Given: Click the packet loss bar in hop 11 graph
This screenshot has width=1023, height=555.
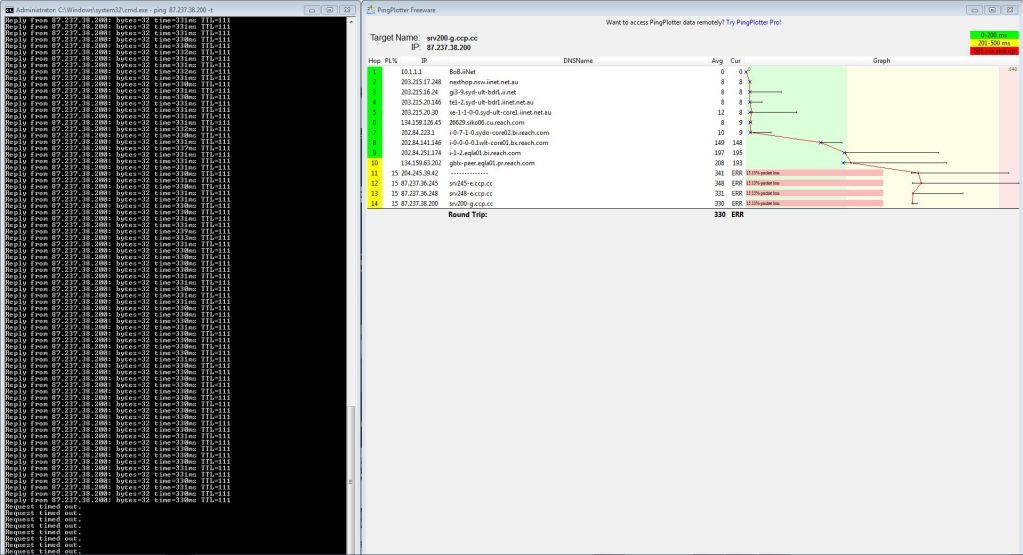Looking at the screenshot, I should (814, 173).
